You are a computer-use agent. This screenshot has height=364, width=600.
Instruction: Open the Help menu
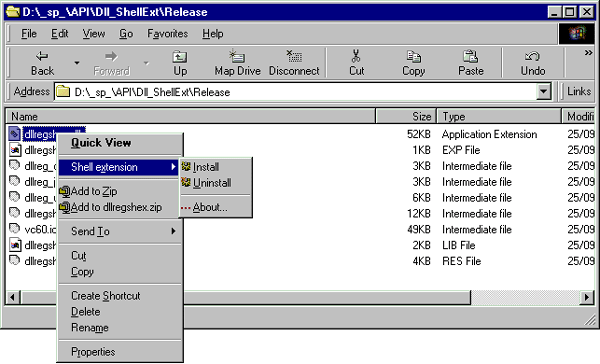(213, 34)
